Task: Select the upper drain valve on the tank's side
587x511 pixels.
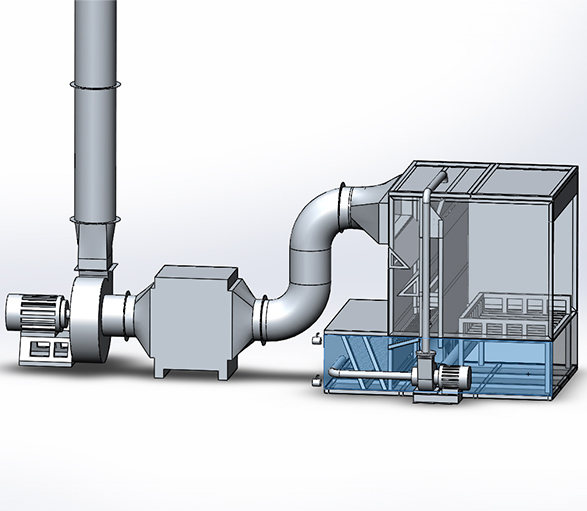Action: (317, 339)
